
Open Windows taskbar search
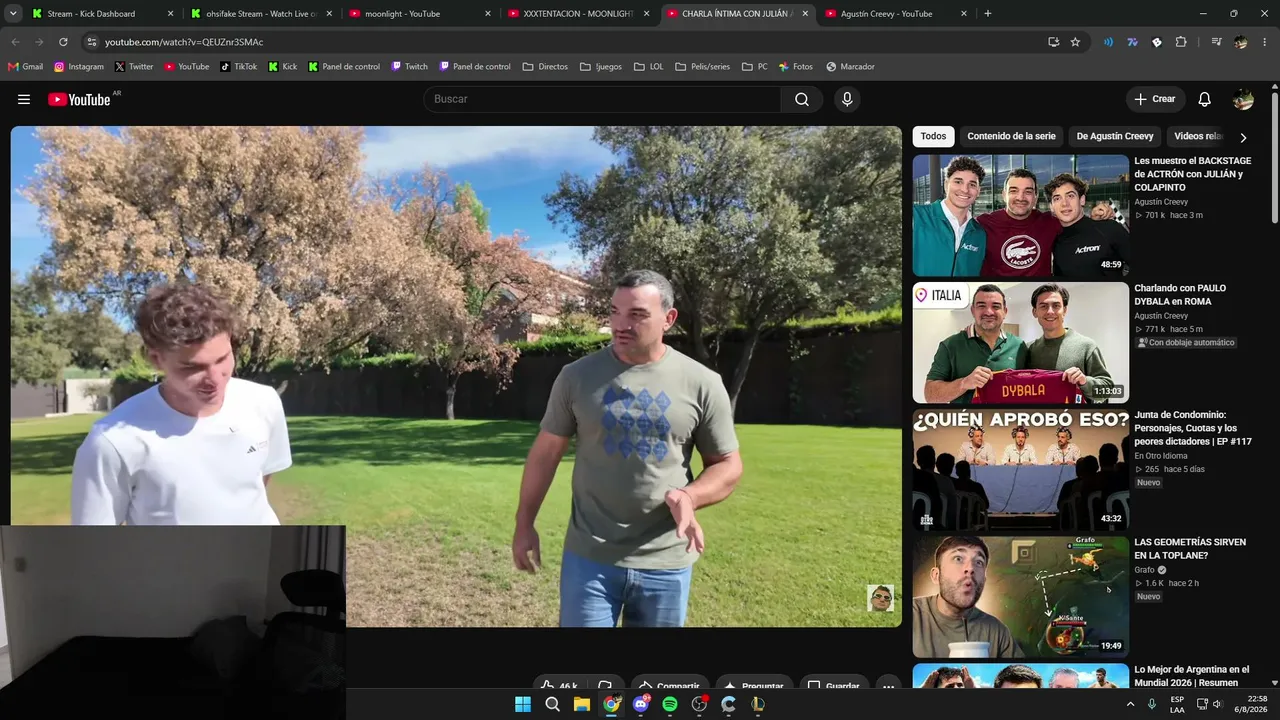pos(552,704)
